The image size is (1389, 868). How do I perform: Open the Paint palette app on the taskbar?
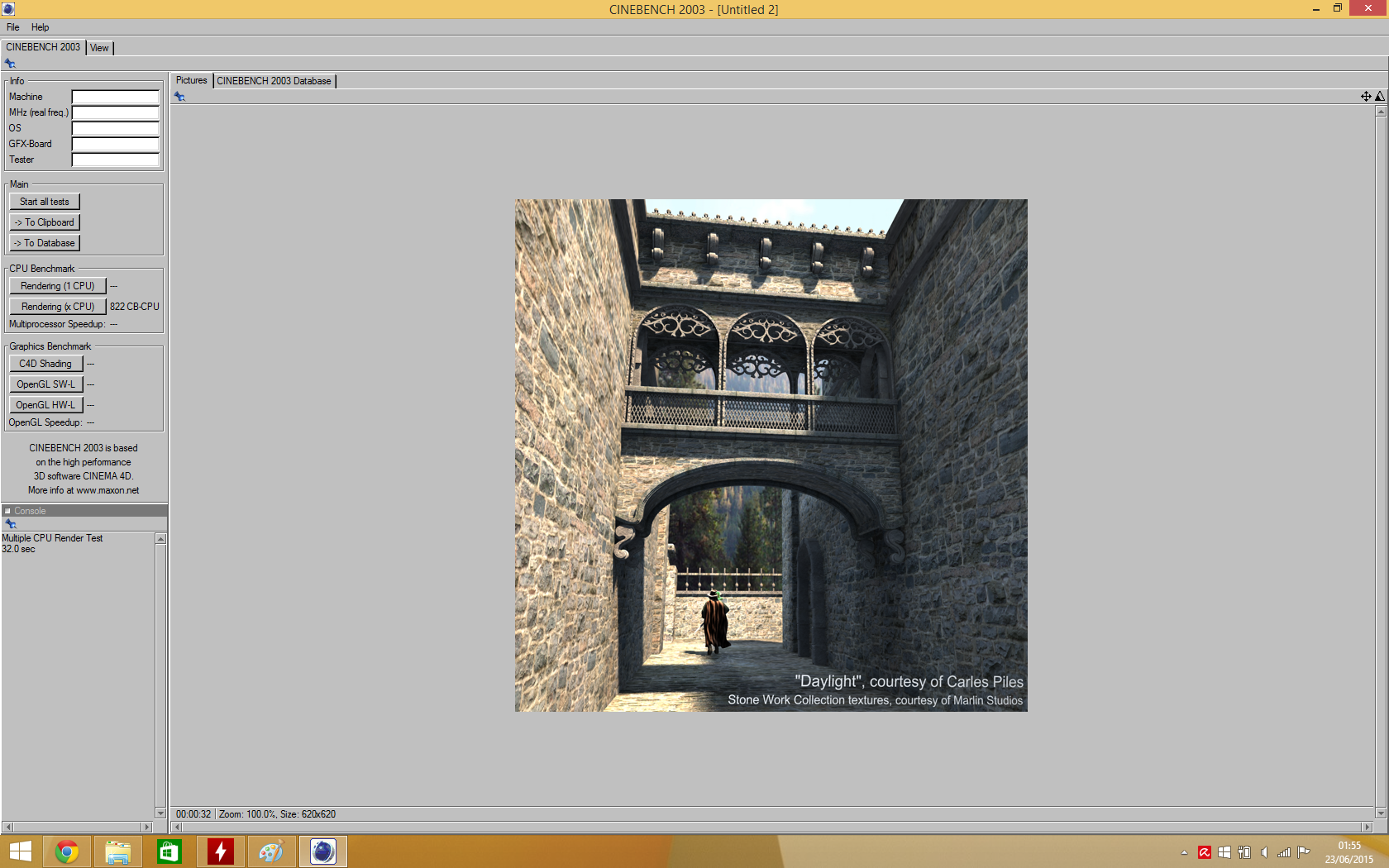(x=272, y=851)
